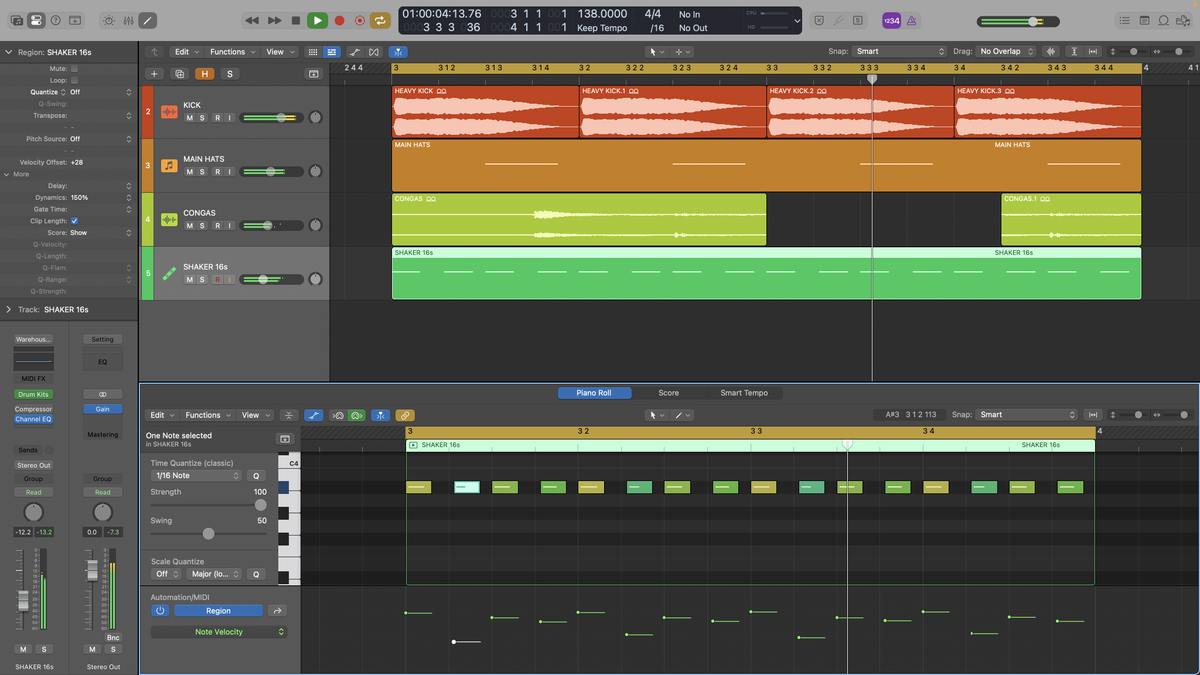Click the Bnc bounce button
Viewport: 1200px width, 675px height.
click(113, 638)
